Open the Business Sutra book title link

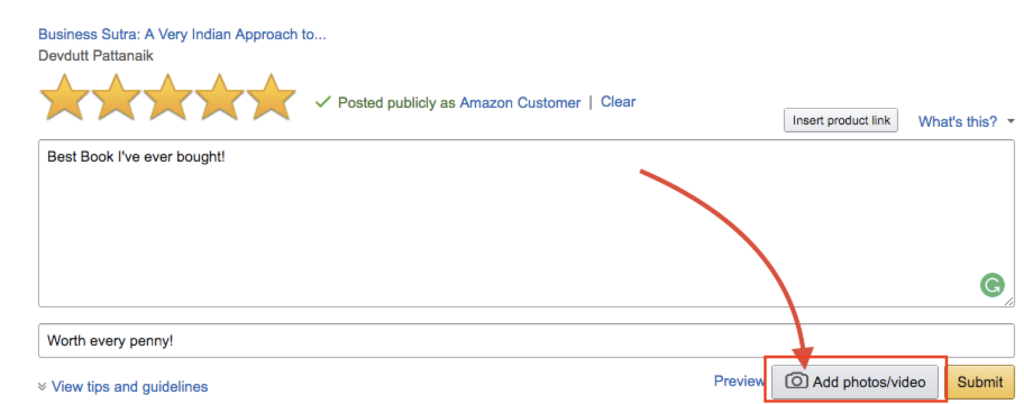(182, 35)
